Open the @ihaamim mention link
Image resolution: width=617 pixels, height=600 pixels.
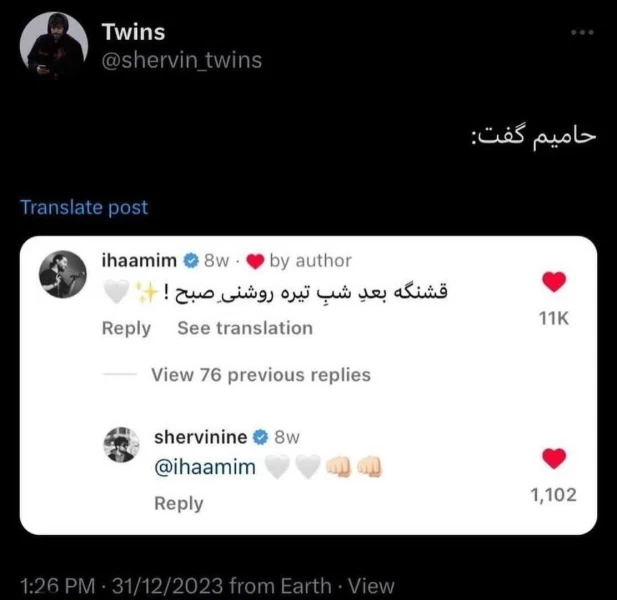[x=205, y=467]
